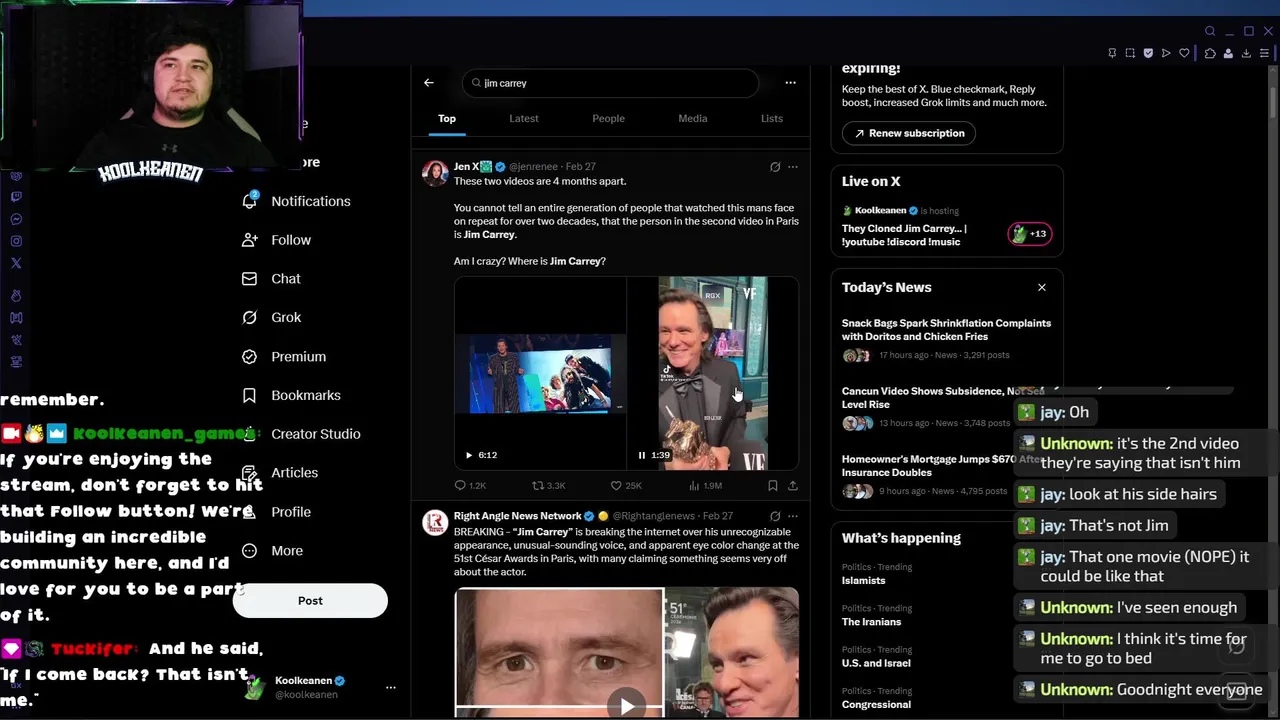Image resolution: width=1280 pixels, height=720 pixels.
Task: Click the browser's pin tab icon
Action: coord(1112,53)
